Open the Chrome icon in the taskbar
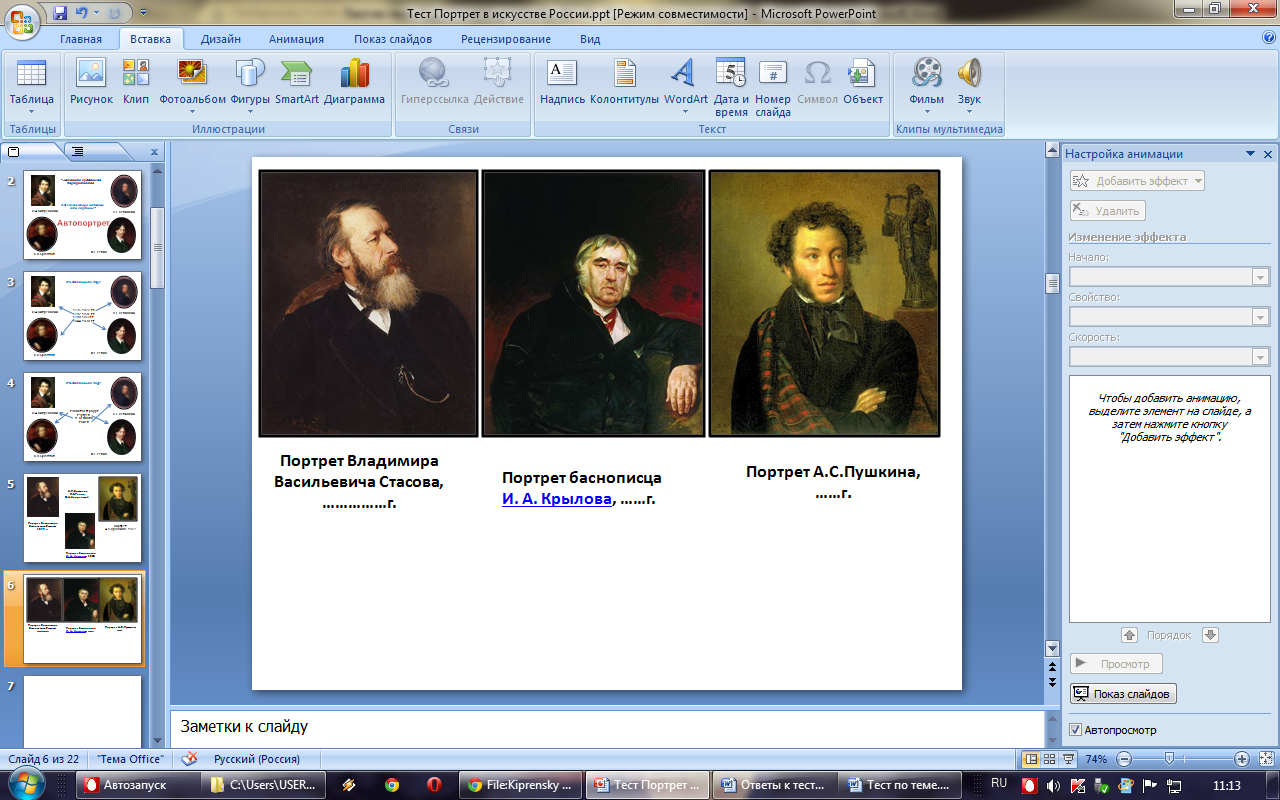 pos(391,785)
